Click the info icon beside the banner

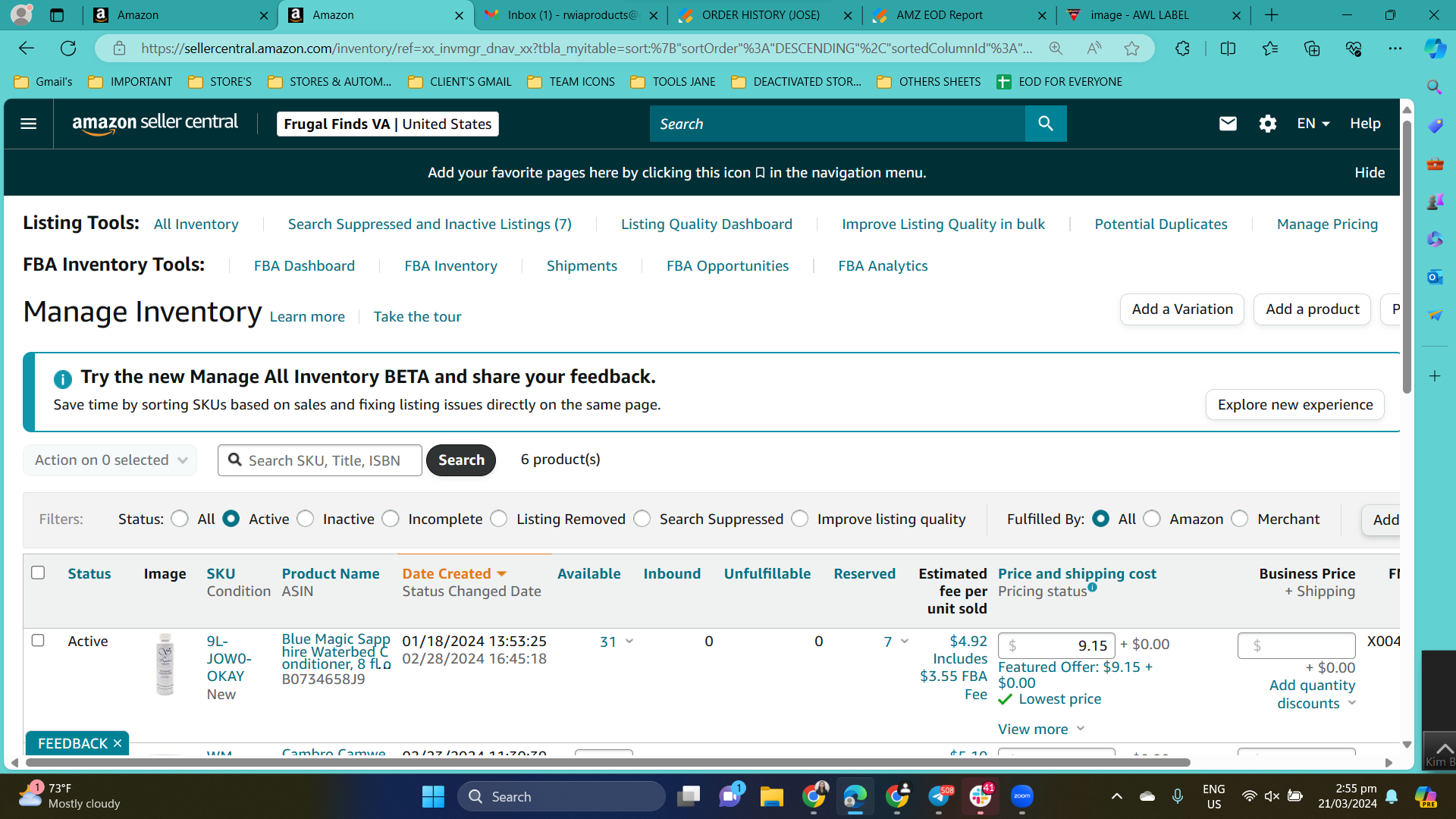[x=63, y=379]
